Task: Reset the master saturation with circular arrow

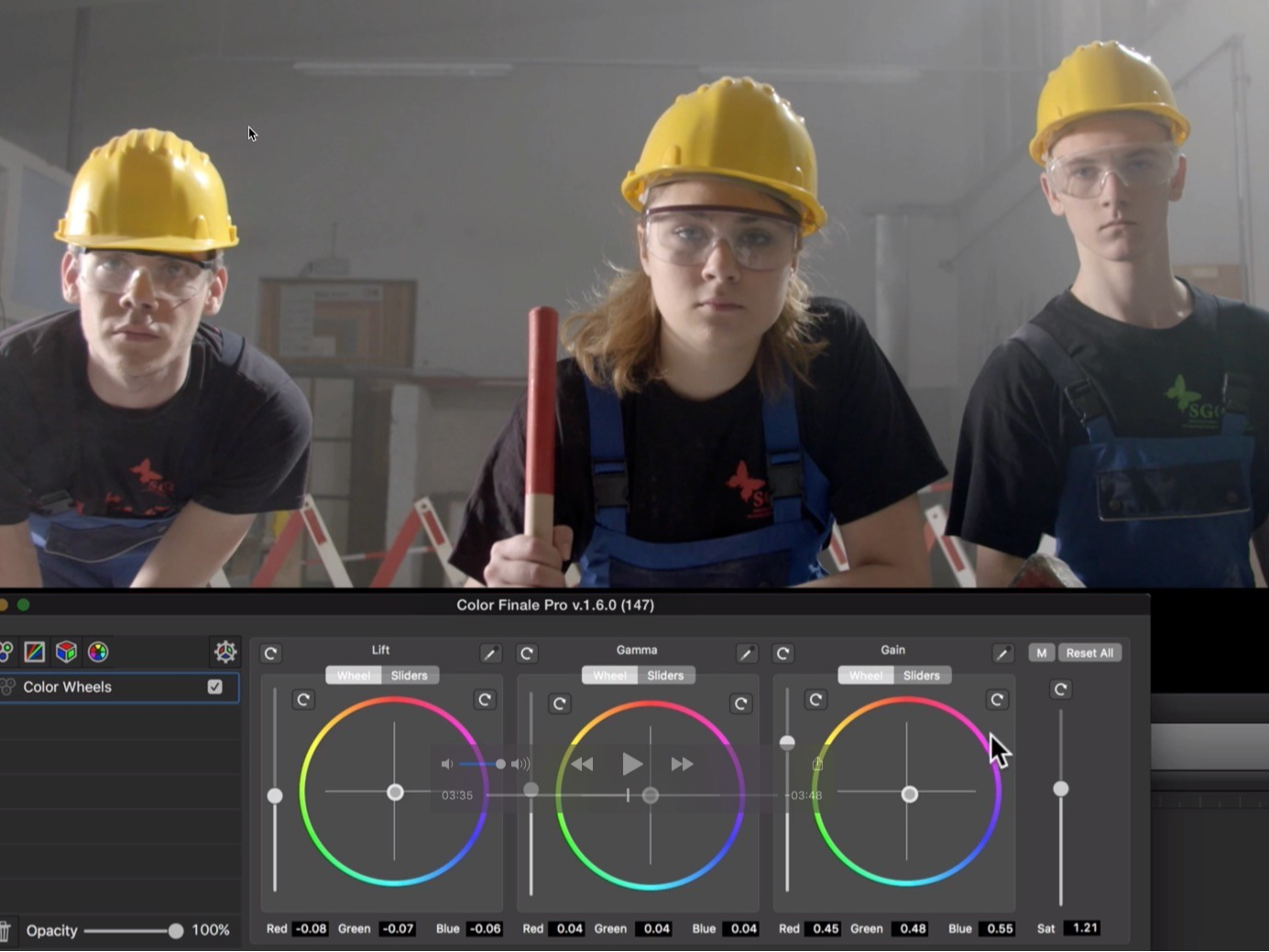Action: (1060, 688)
